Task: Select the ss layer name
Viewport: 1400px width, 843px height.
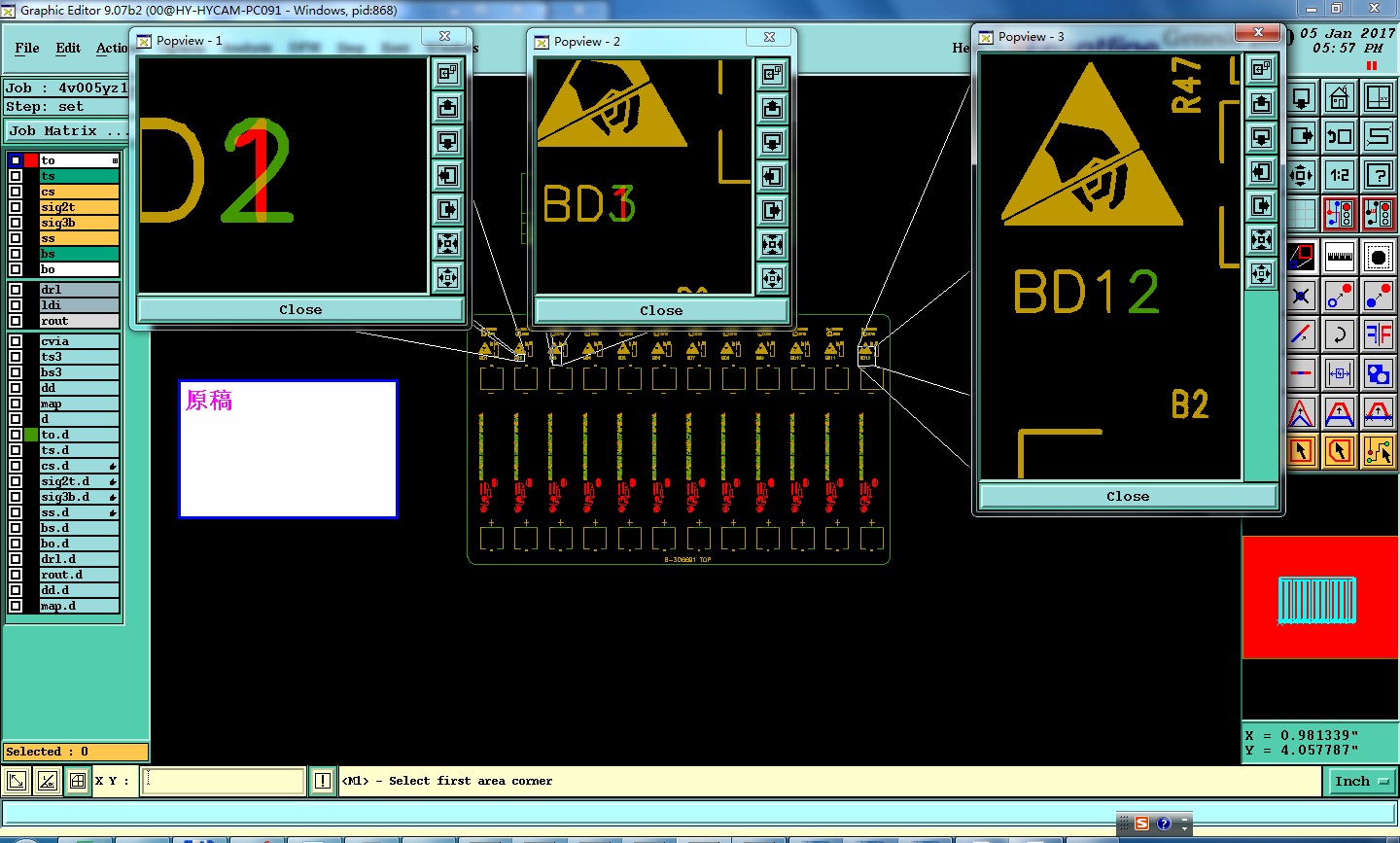Action: [79, 238]
